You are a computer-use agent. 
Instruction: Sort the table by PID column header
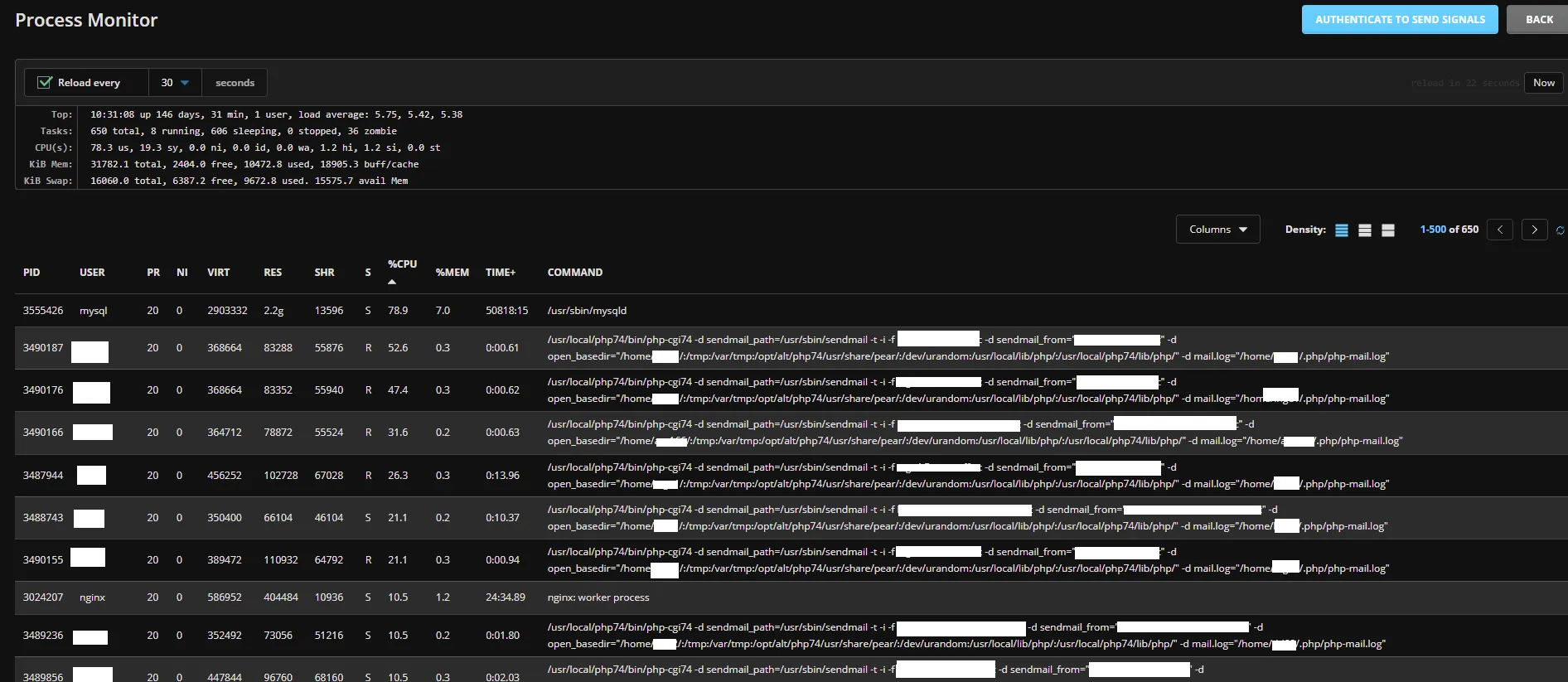pos(31,273)
